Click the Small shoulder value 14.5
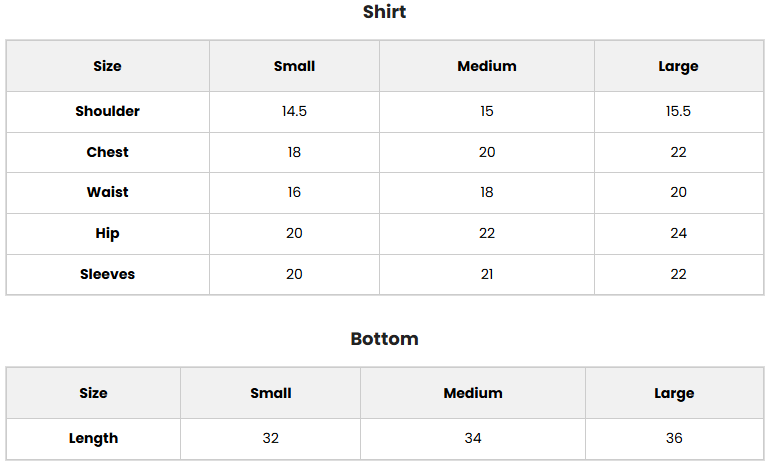 click(x=294, y=111)
